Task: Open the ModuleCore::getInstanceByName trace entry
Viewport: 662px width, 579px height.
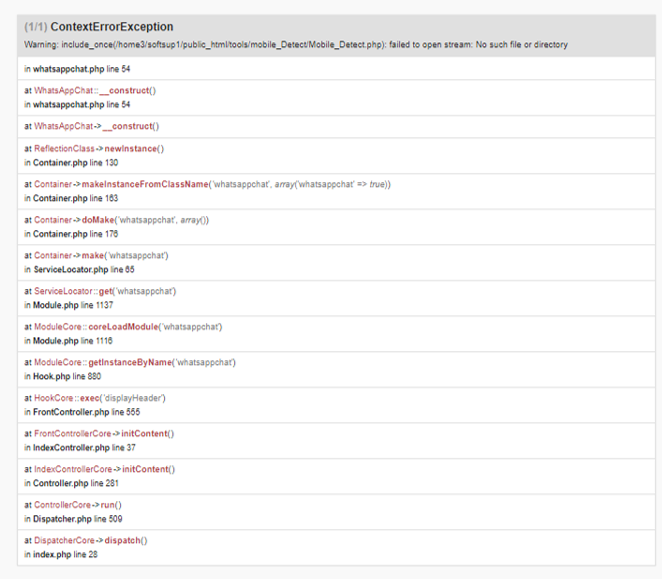Action: click(336, 369)
